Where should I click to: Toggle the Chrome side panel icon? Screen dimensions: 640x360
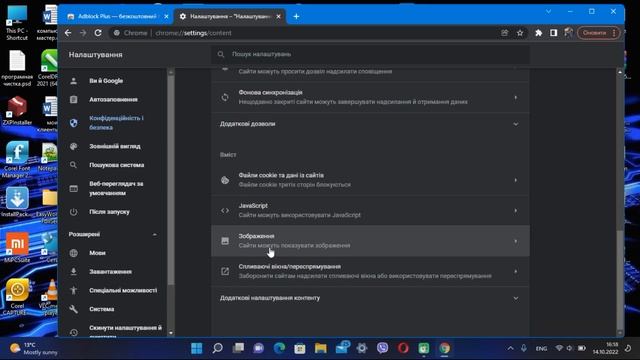pos(553,33)
